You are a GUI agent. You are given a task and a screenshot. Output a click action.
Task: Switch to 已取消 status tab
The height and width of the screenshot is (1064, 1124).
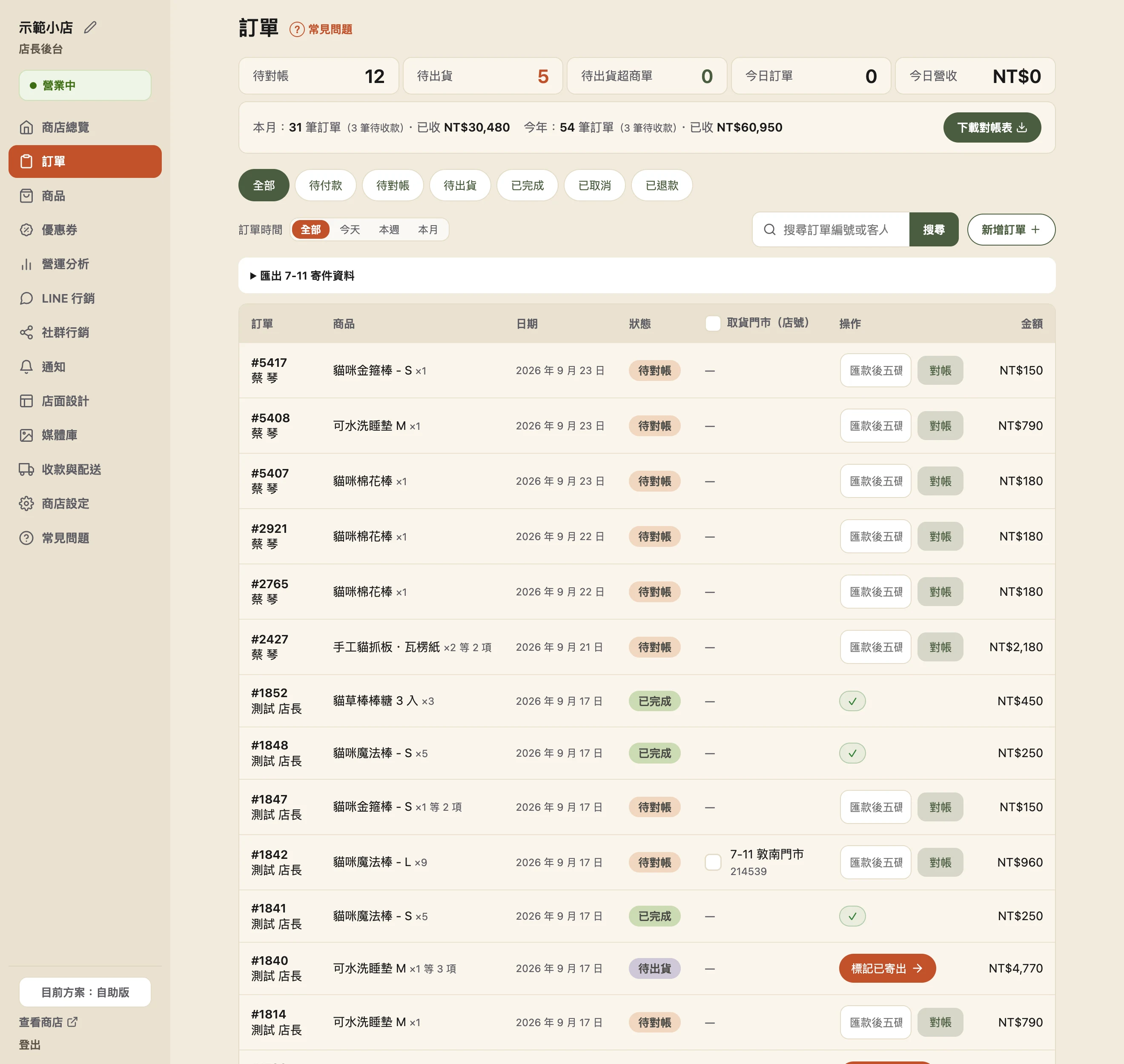[x=595, y=186]
